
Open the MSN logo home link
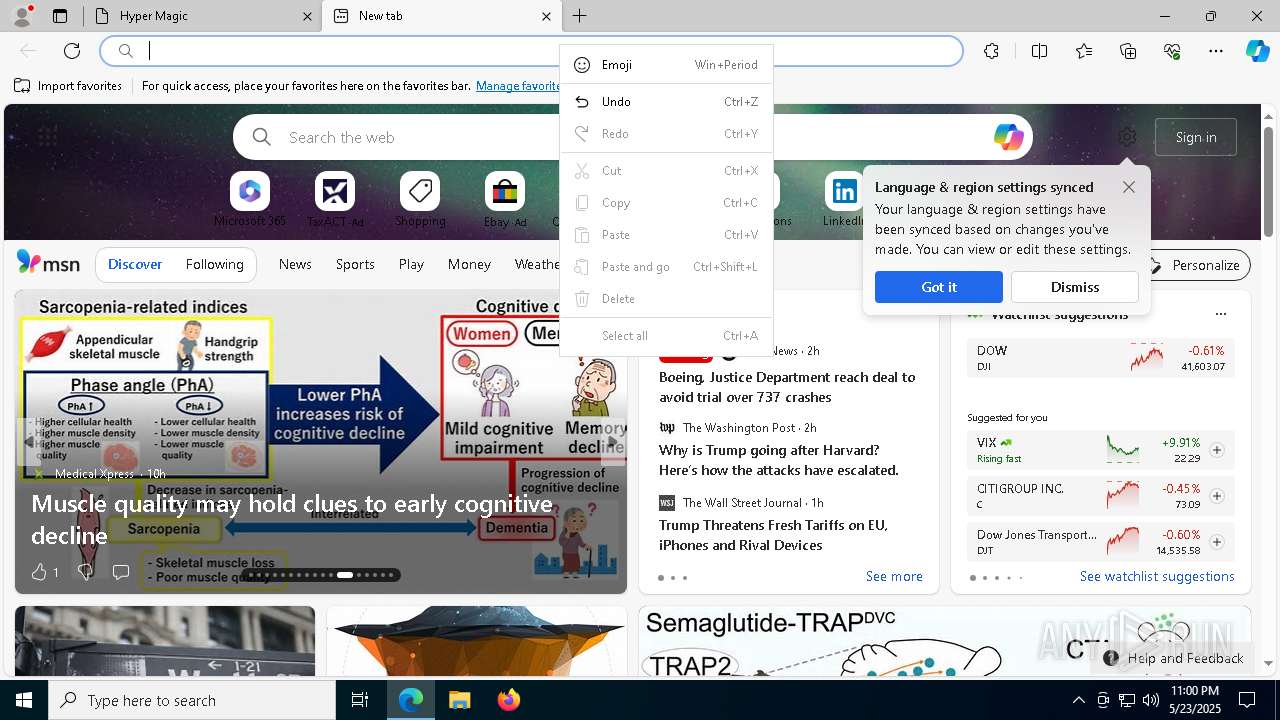tap(48, 263)
